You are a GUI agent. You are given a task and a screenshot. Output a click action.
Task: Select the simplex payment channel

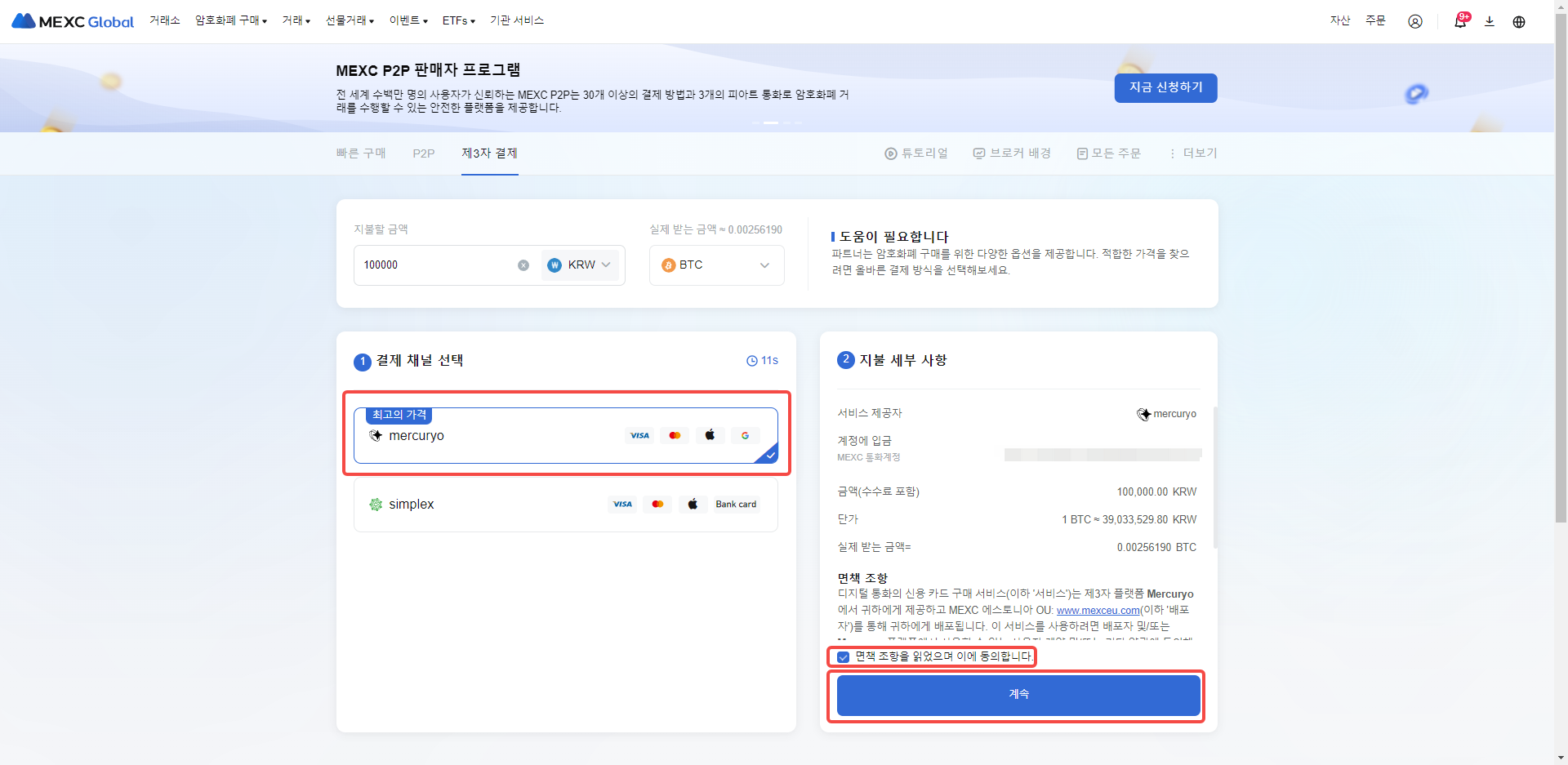pyautogui.click(x=565, y=505)
